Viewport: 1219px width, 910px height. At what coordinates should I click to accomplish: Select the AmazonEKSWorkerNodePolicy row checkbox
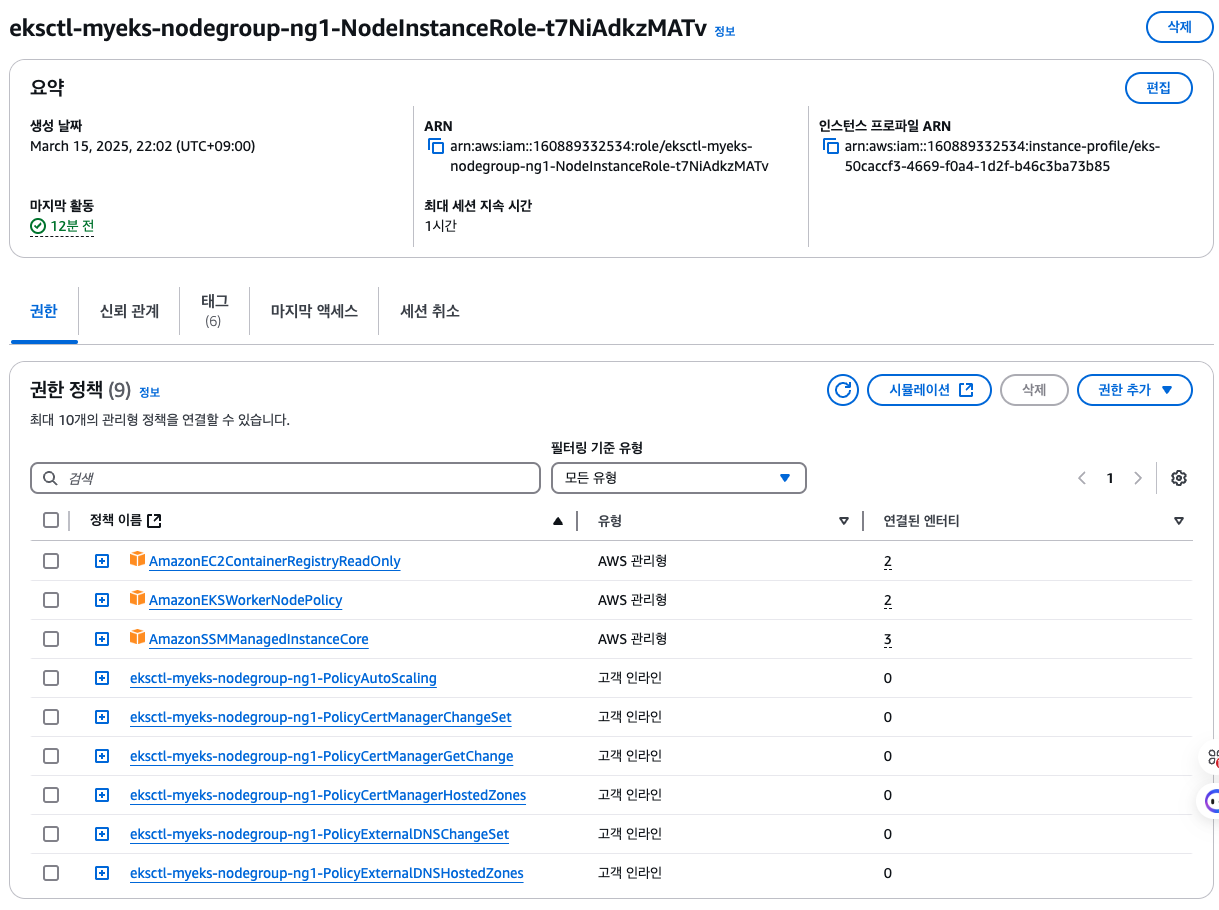coord(51,600)
